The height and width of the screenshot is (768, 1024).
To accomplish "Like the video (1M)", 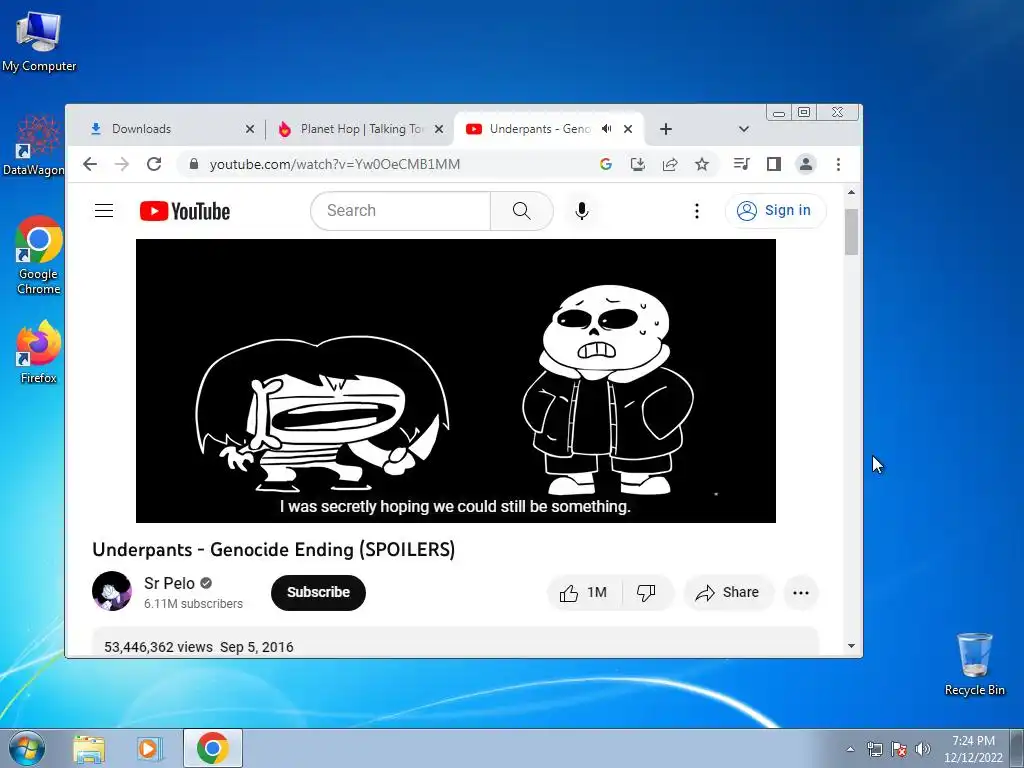I will pos(584,592).
